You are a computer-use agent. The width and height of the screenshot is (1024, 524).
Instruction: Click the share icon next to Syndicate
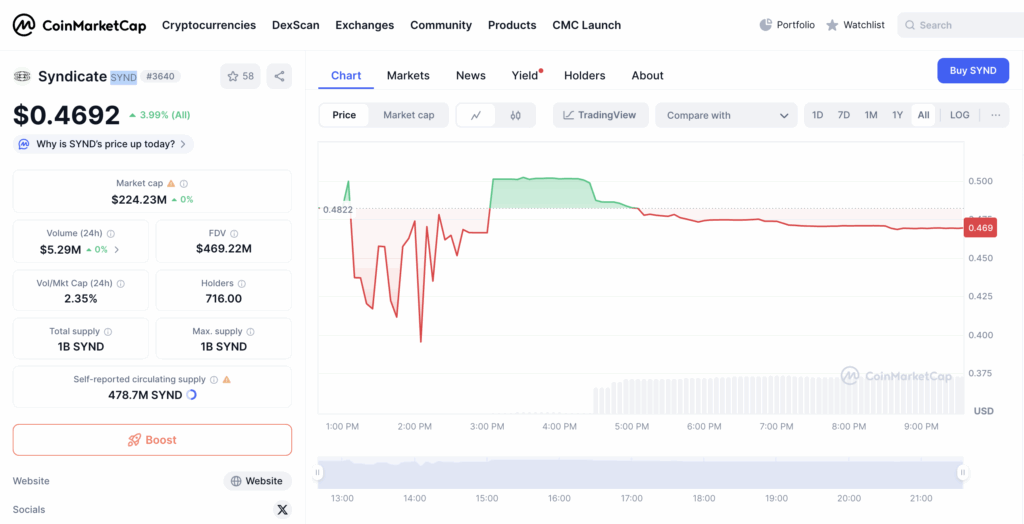(x=279, y=76)
